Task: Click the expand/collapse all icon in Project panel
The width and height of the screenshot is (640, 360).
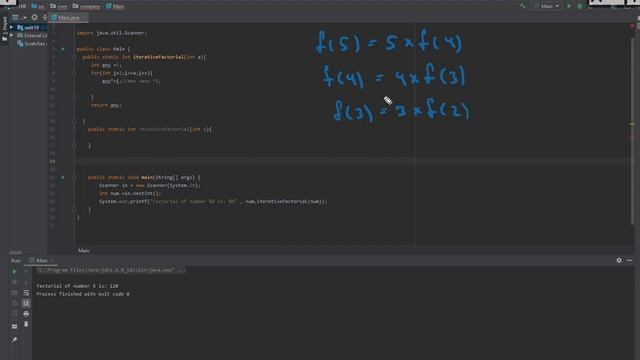Action: (44, 18)
